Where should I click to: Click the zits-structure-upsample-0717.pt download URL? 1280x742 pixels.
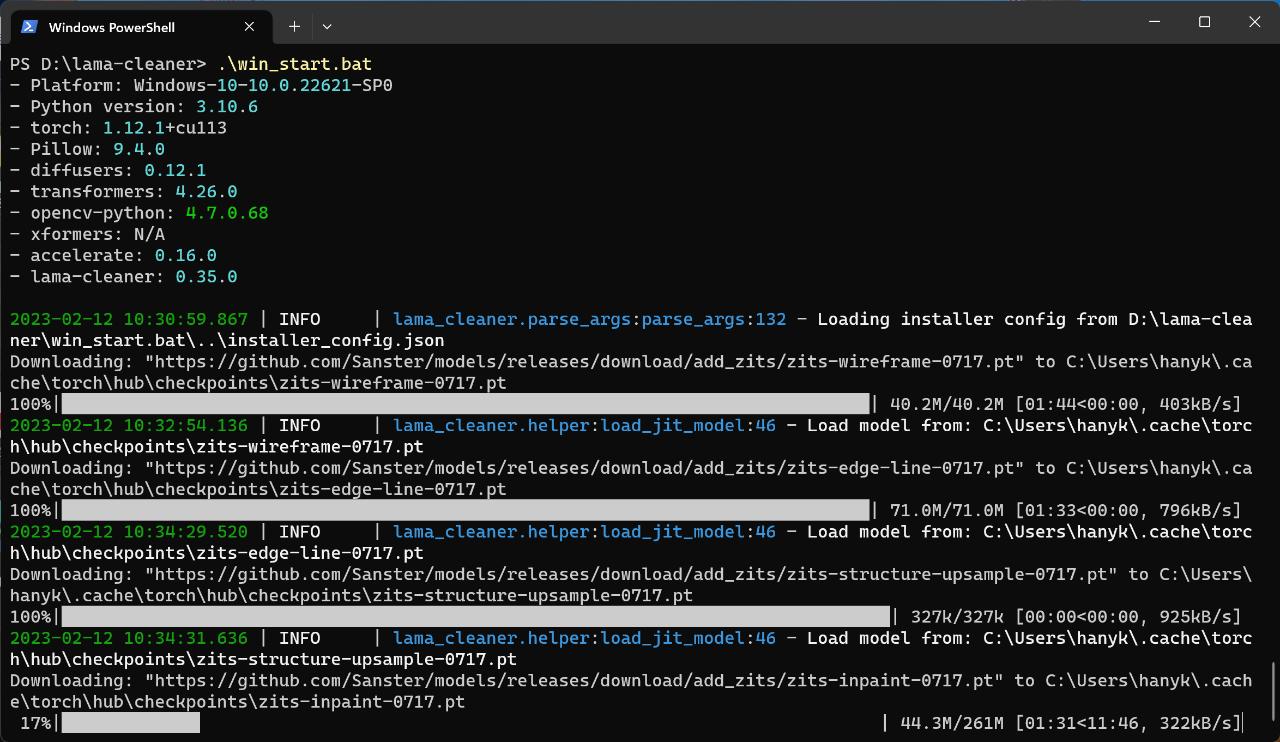coord(632,574)
